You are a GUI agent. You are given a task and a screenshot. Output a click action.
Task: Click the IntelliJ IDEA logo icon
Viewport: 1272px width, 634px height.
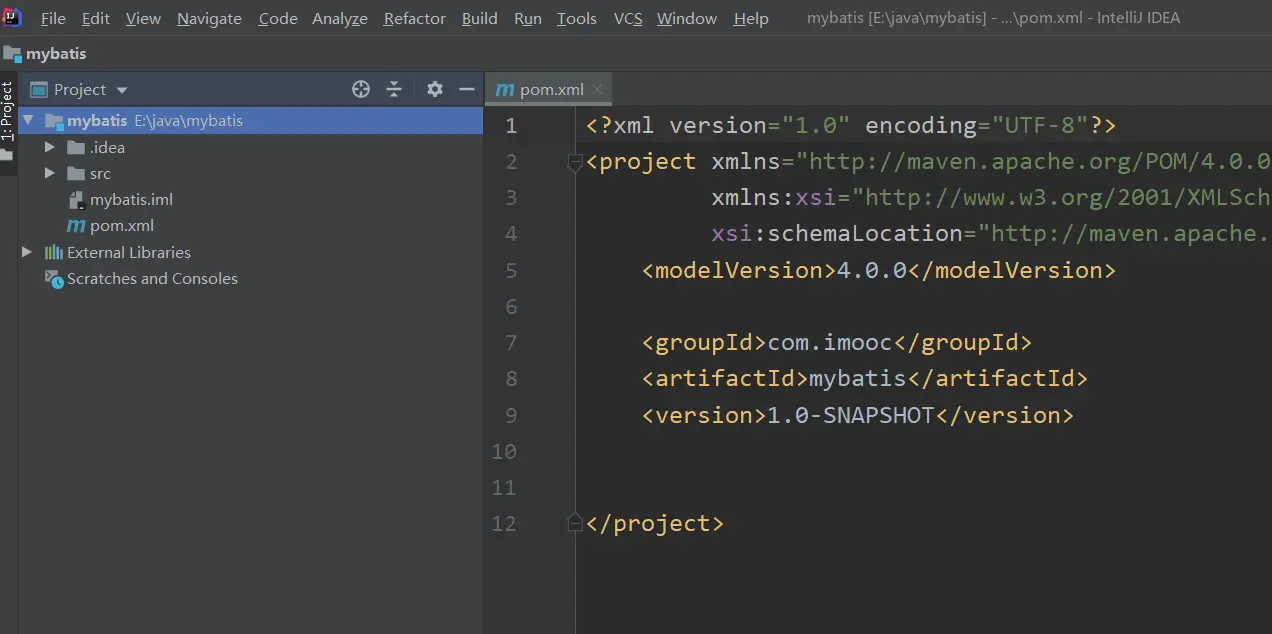[12, 17]
